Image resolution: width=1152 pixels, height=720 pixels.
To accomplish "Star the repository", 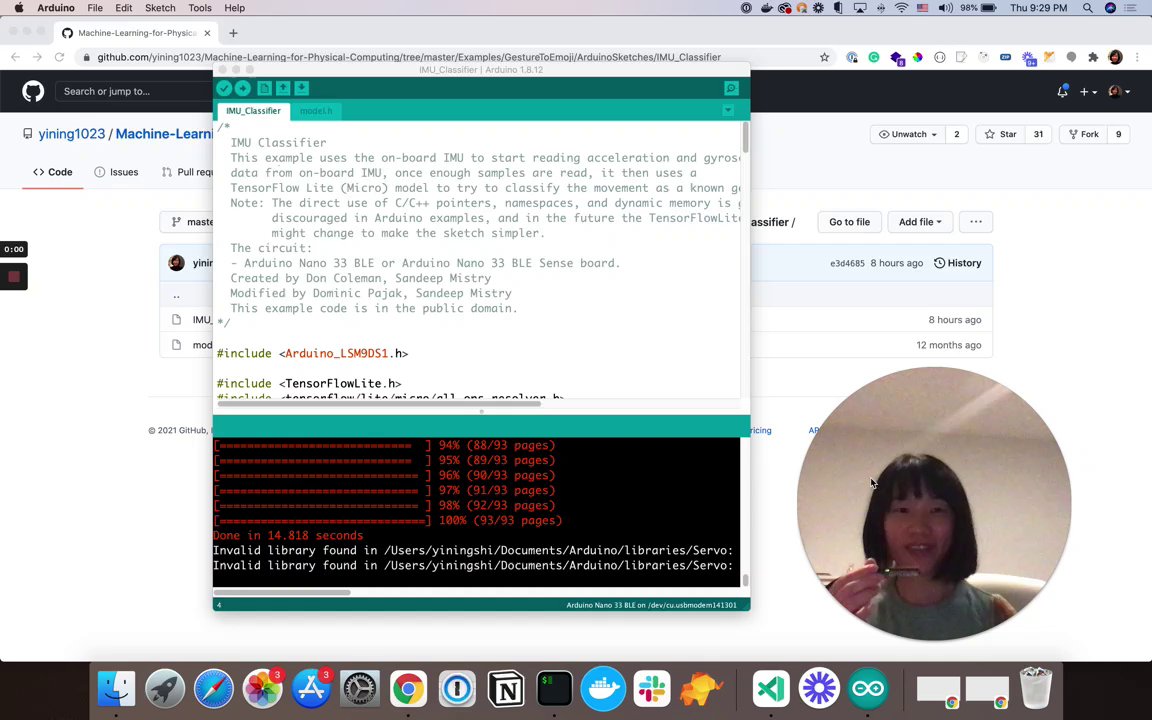I will click(x=1000, y=134).
